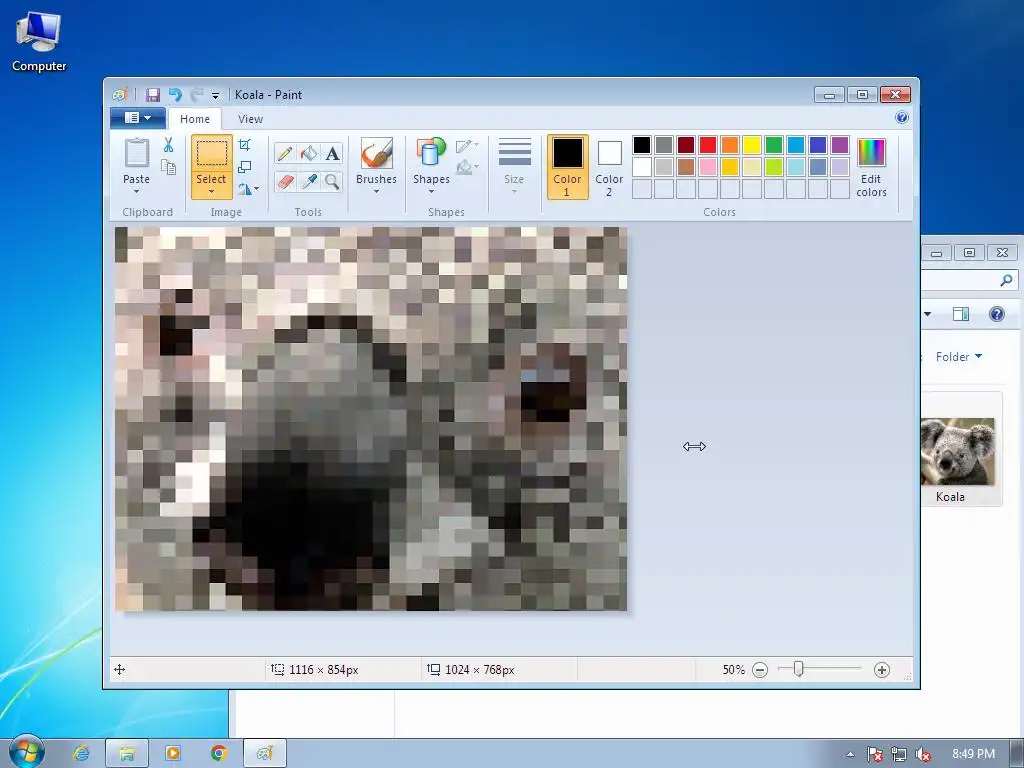Click the Undo arrow in title bar
Screen dimensions: 1024x768
(175, 95)
